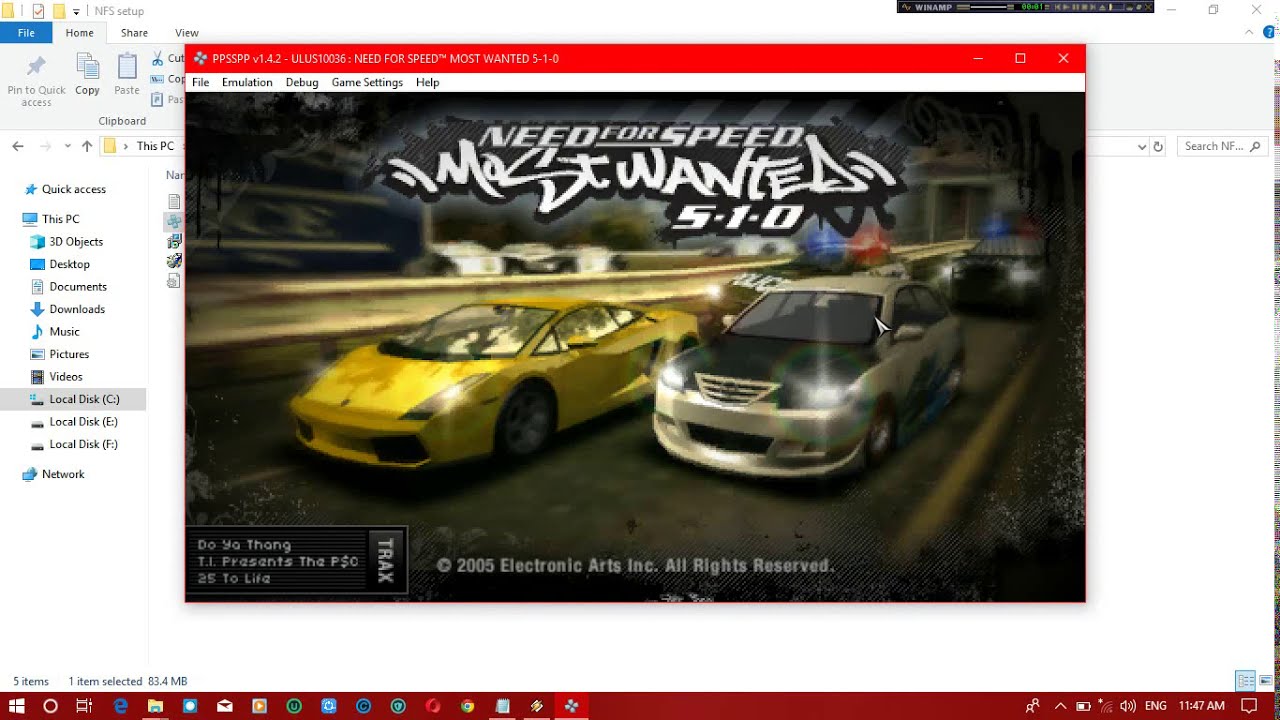The image size is (1280, 720).
Task: Open Mail app from taskbar
Action: tap(225, 706)
